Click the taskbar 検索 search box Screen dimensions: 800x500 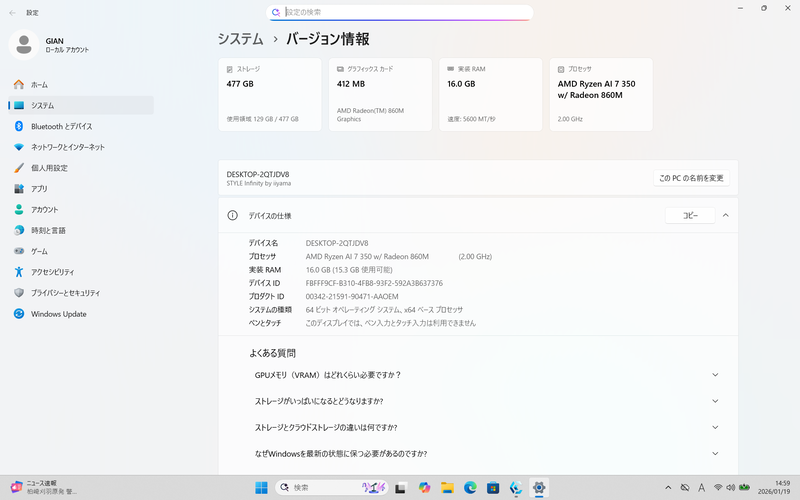[332, 488]
